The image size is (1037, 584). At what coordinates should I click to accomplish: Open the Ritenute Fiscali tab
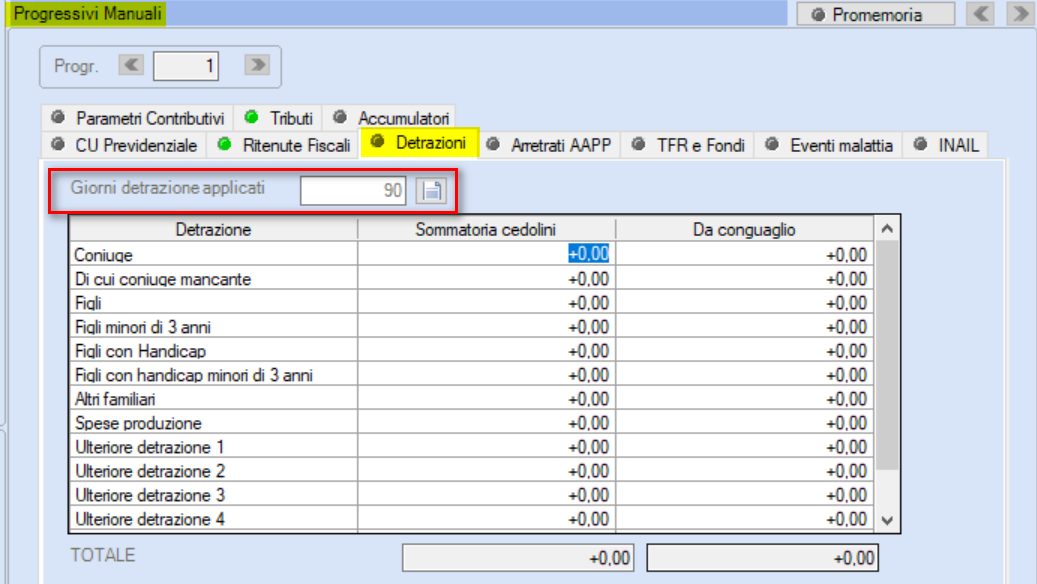[284, 145]
